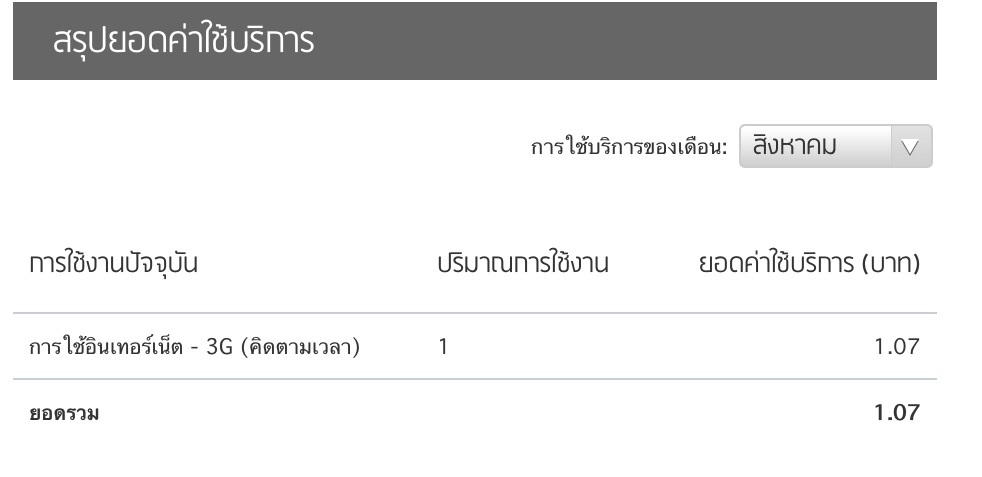Viewport: 982px width, 477px height.
Task: Click the 3G internet charge 1.07
Action: click(897, 346)
